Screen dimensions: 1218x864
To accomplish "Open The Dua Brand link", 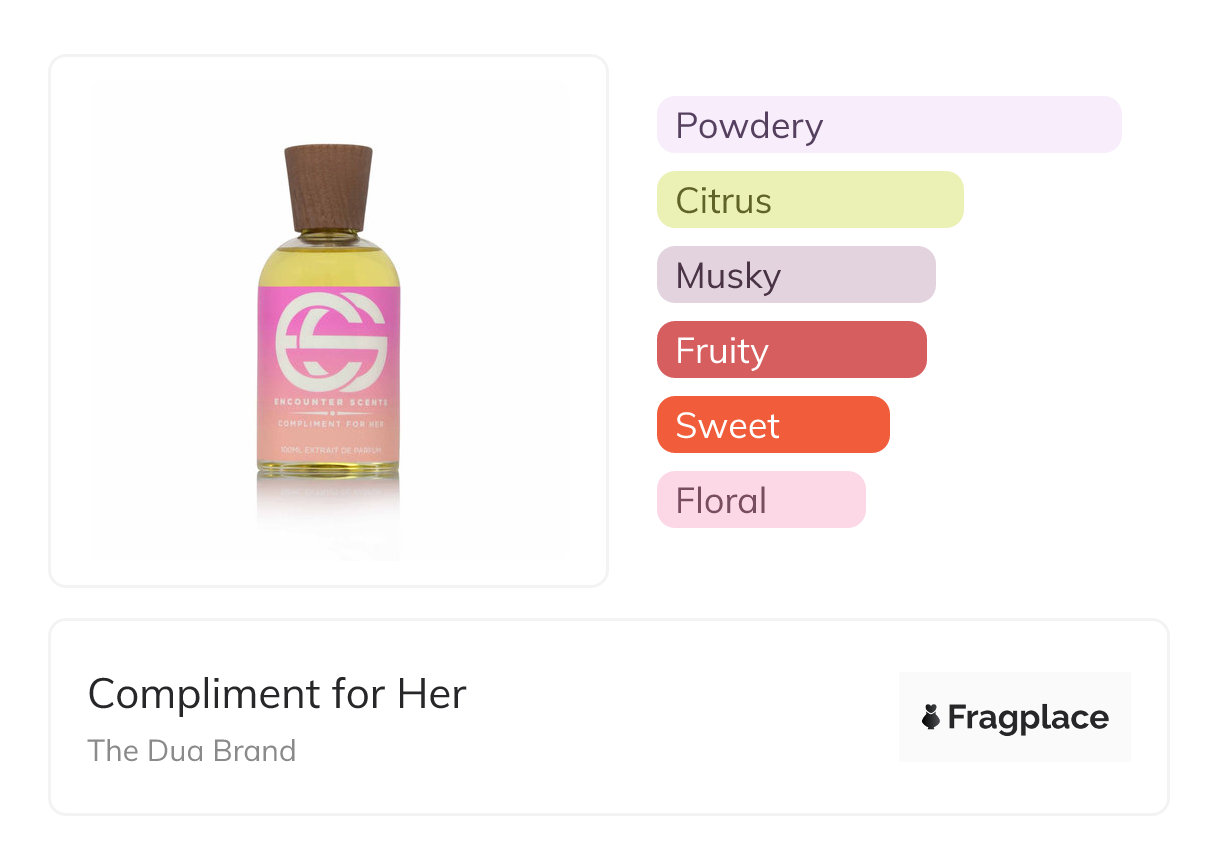I will [192, 751].
